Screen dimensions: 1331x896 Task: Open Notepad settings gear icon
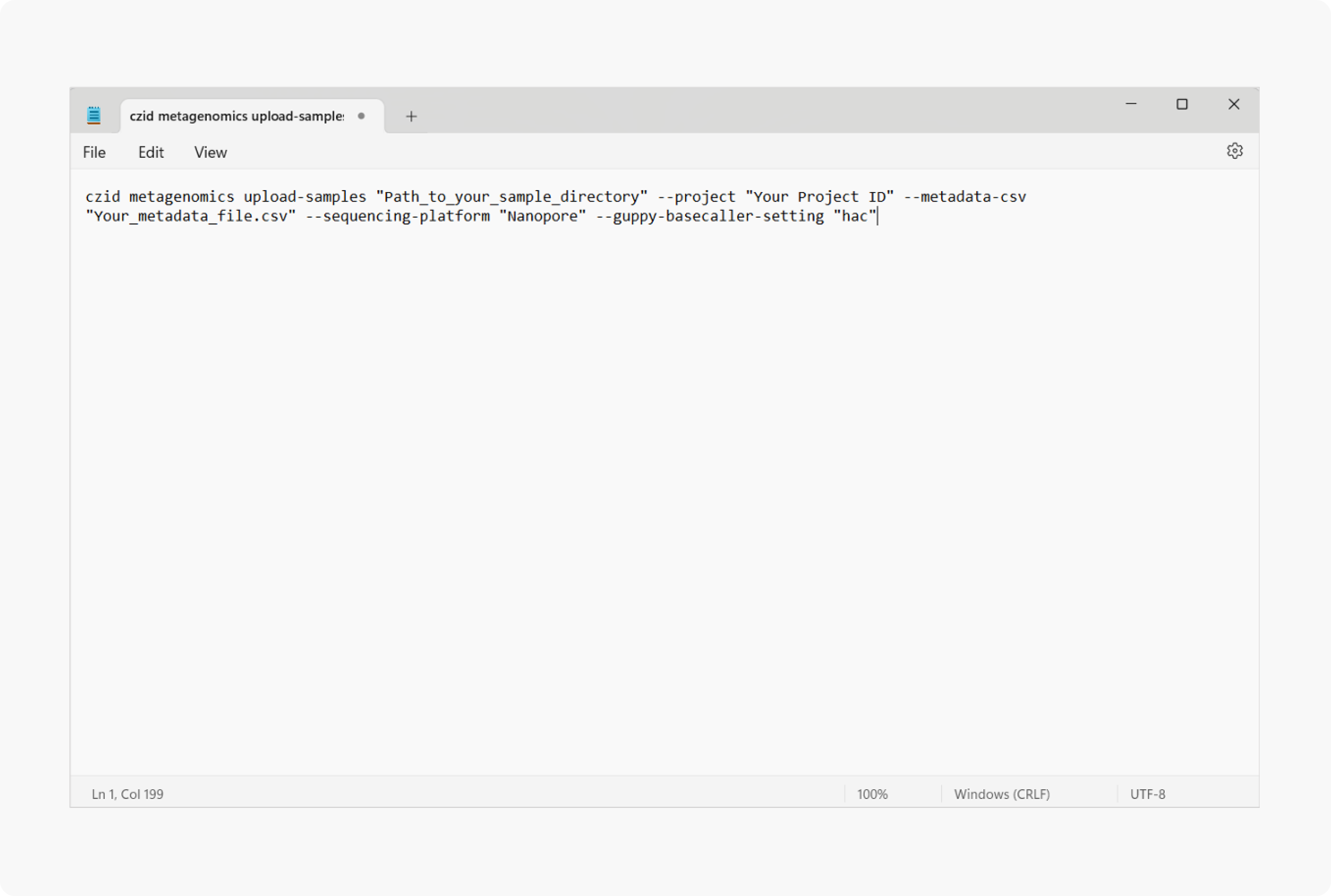(x=1234, y=151)
